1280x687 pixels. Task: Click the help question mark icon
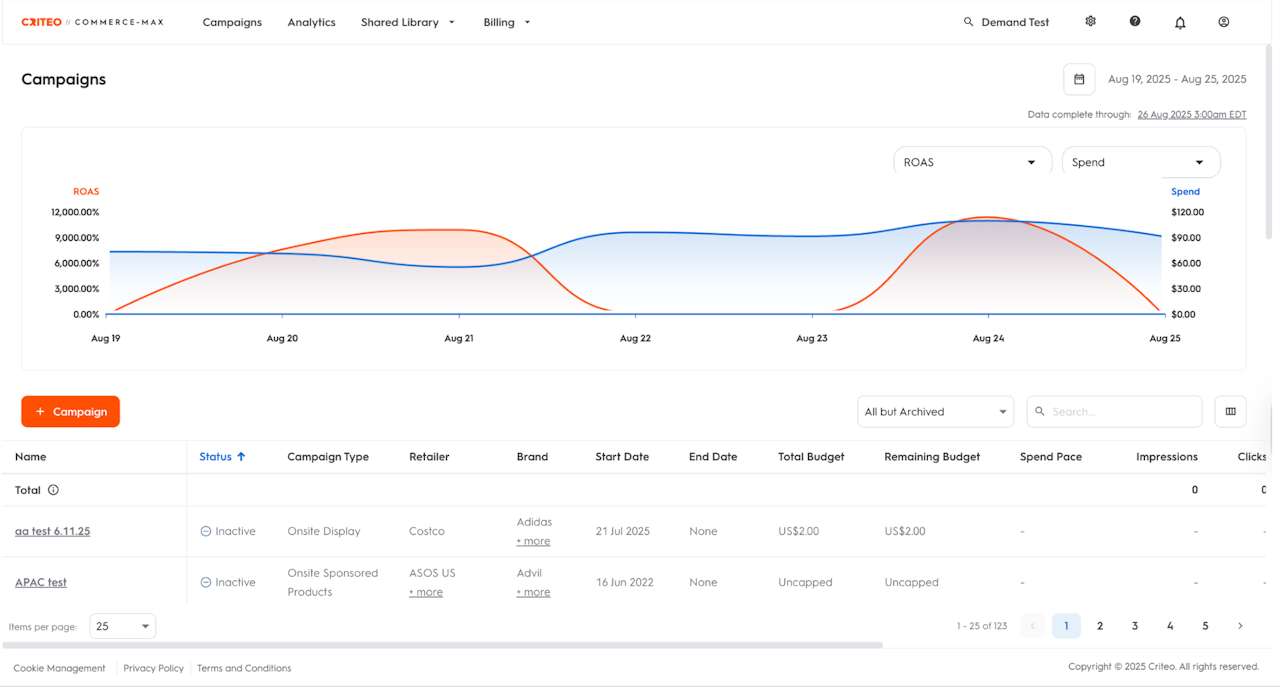coord(1135,21)
